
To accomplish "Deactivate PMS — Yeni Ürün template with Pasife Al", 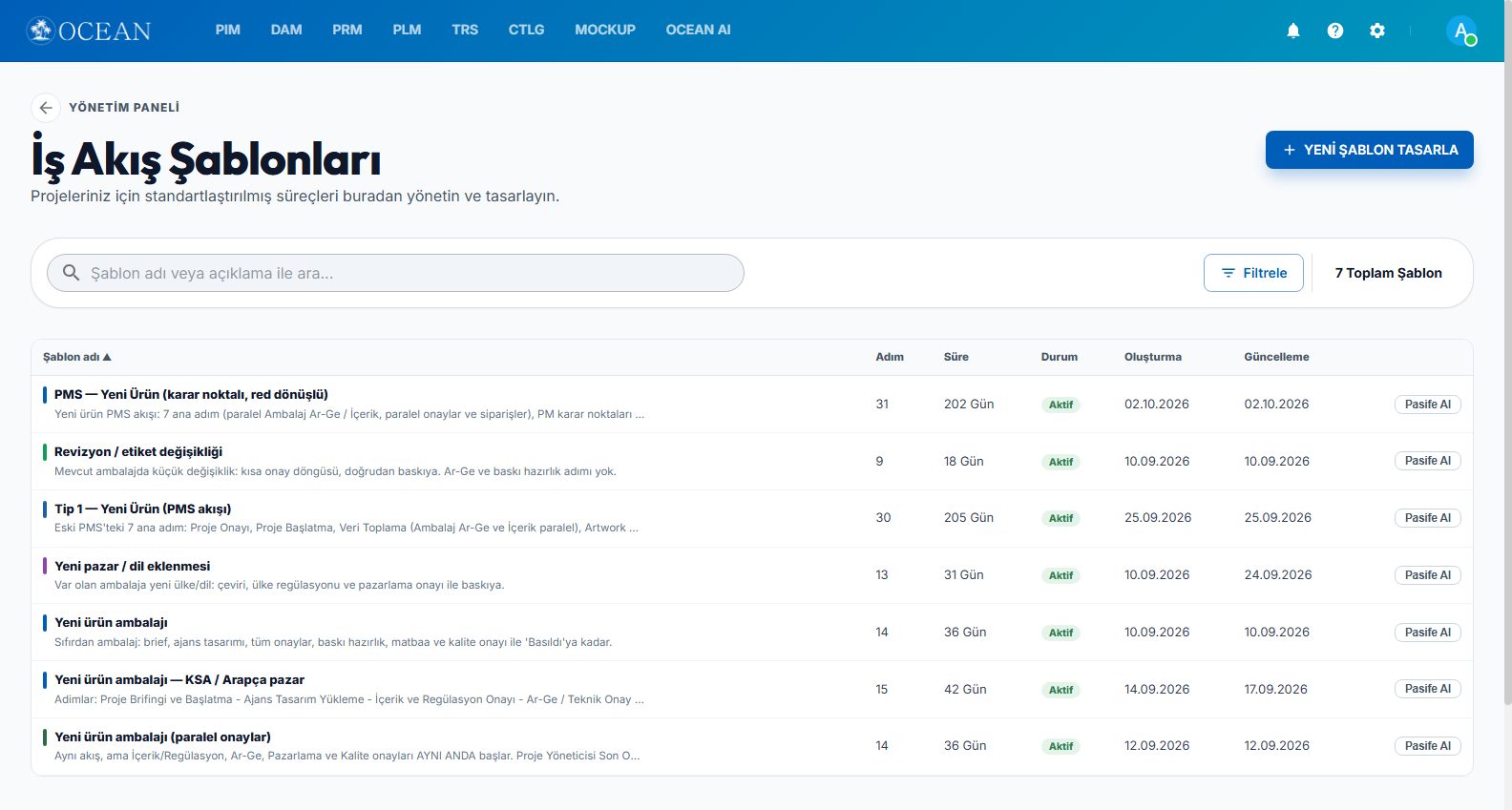I will (x=1428, y=405).
